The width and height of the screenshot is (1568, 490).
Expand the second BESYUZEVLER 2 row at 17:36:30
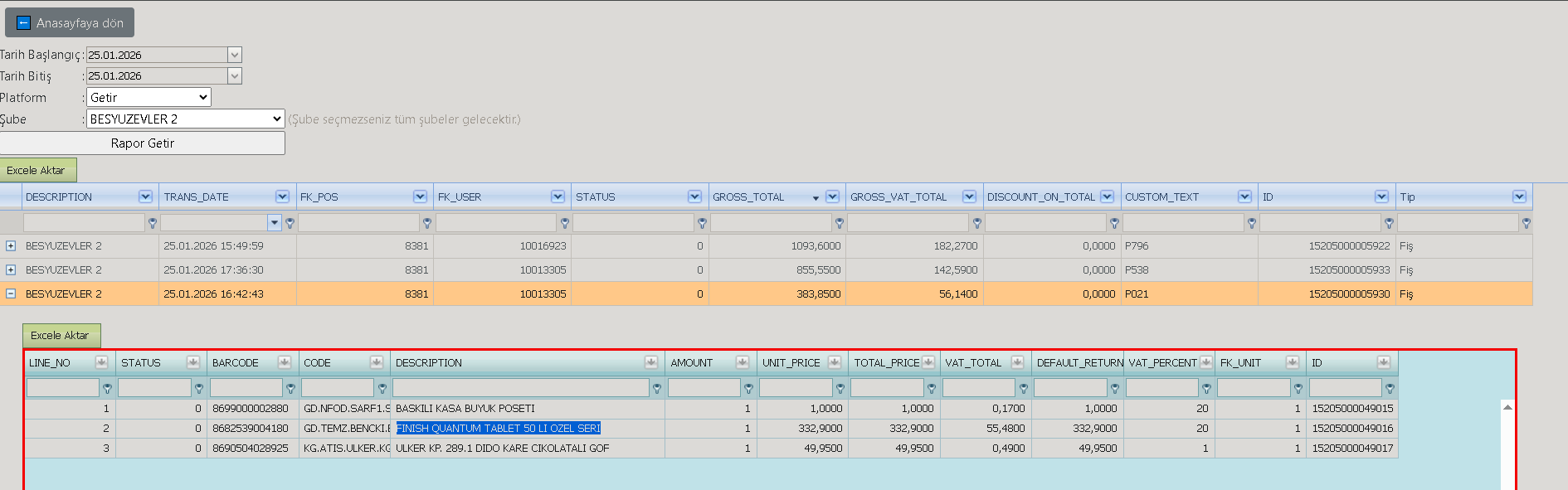coord(11,270)
